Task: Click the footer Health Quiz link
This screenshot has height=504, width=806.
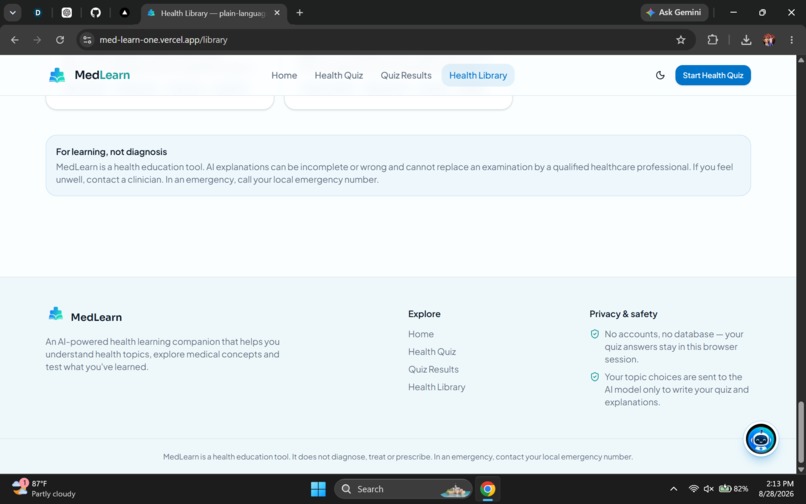Action: [x=432, y=352]
